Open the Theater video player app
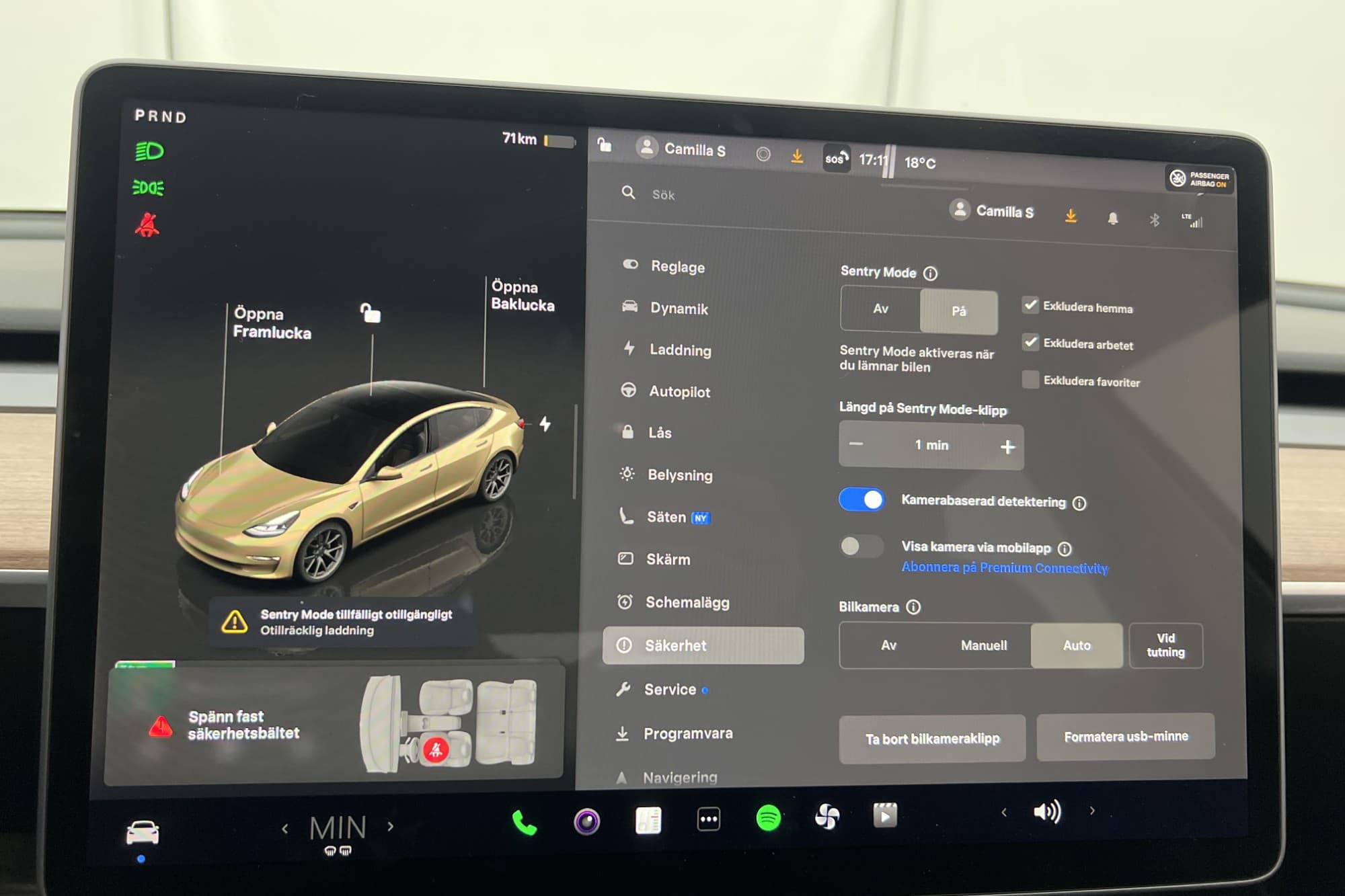Viewport: 1345px width, 896px height. [885, 815]
